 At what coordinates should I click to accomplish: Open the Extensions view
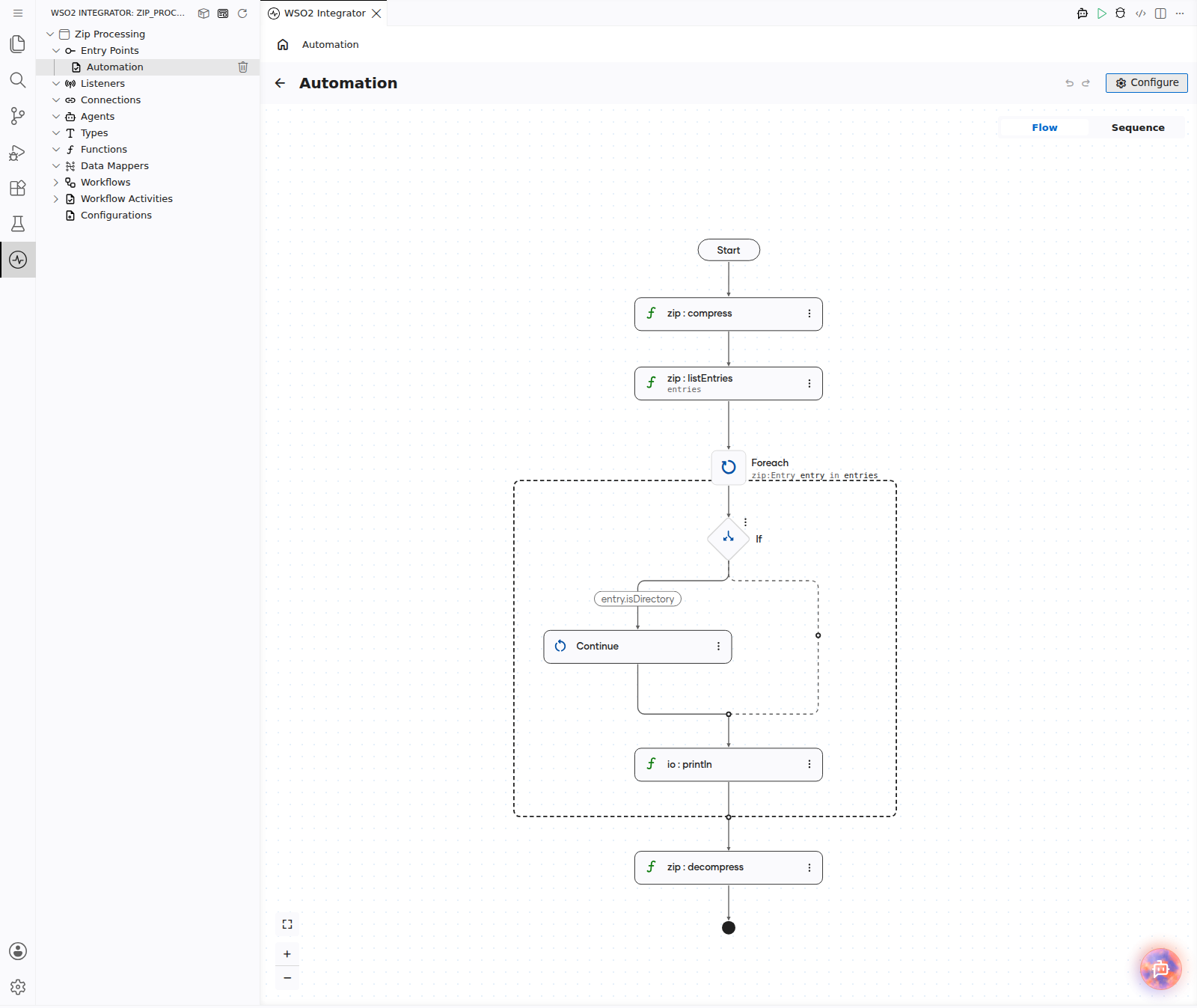18,188
